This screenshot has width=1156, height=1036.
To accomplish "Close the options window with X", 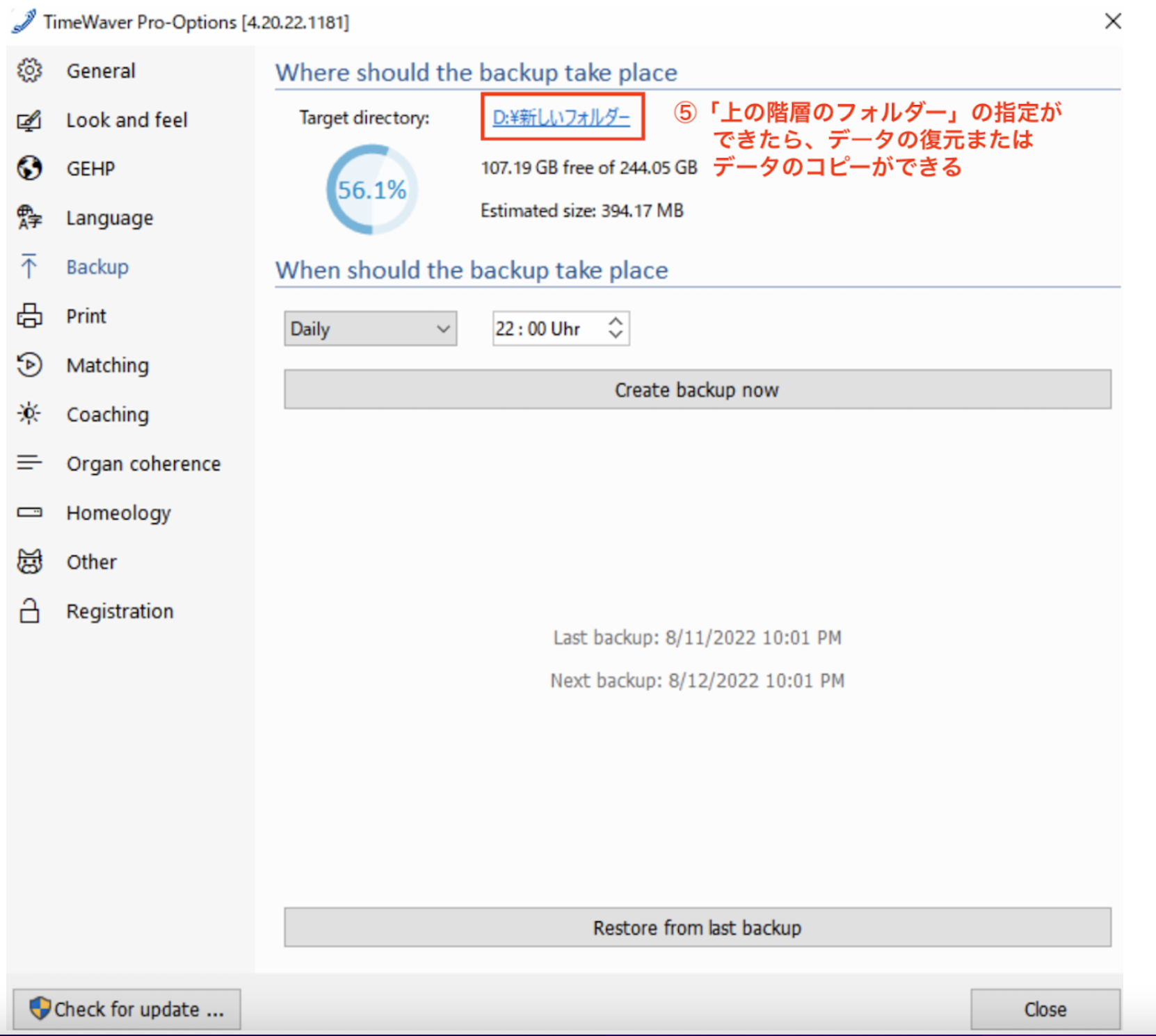I will (1113, 22).
